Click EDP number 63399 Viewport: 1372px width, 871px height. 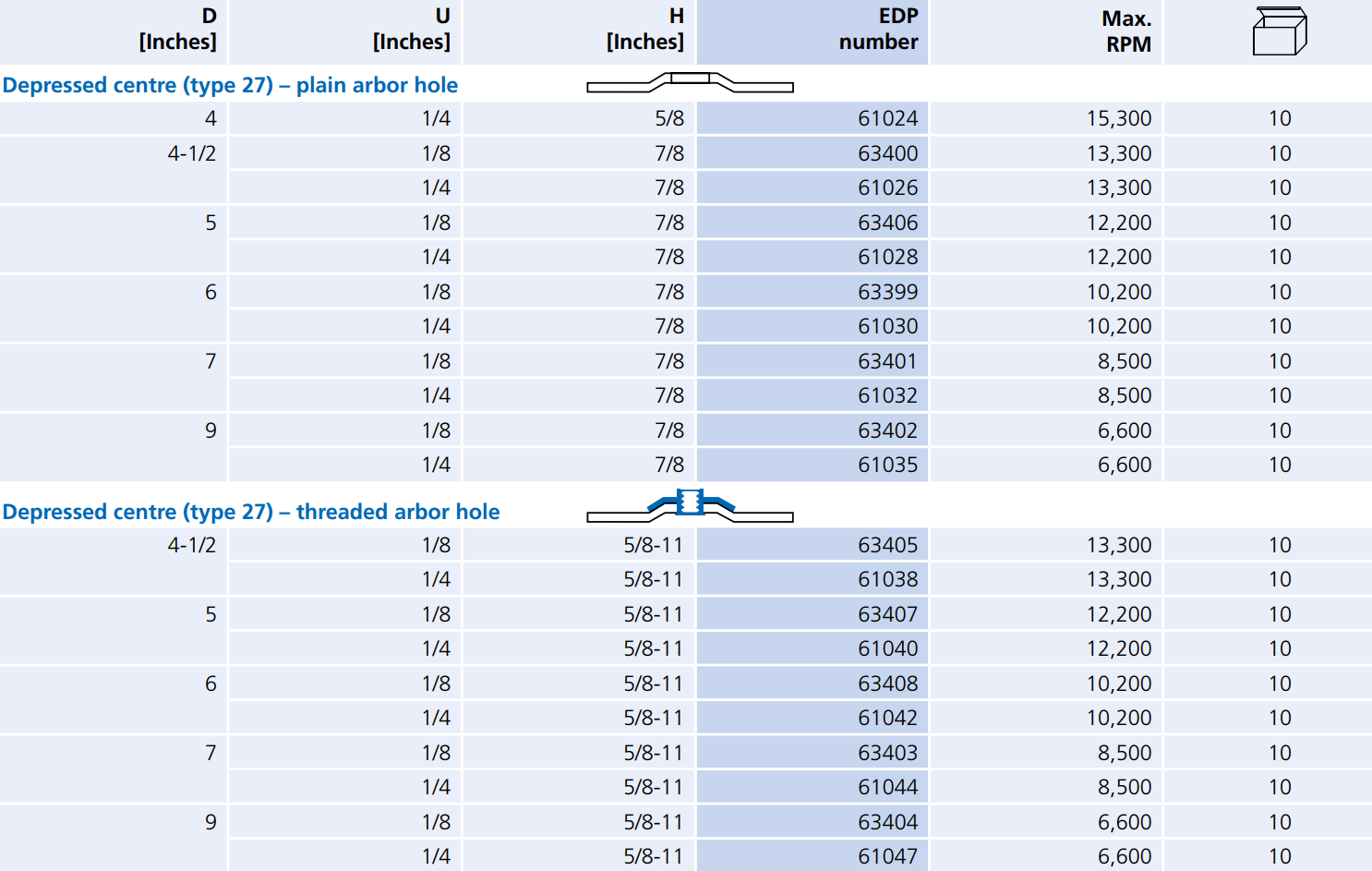point(887,292)
